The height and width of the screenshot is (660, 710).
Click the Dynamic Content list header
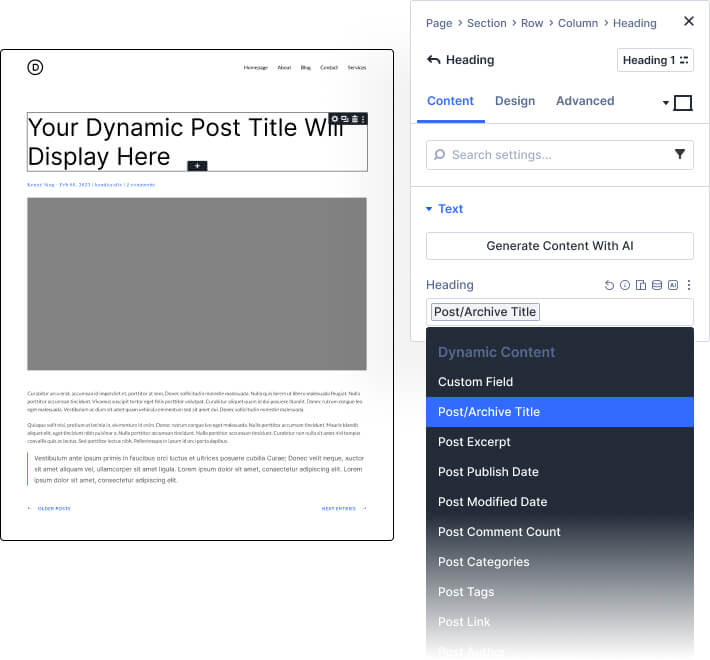point(496,352)
